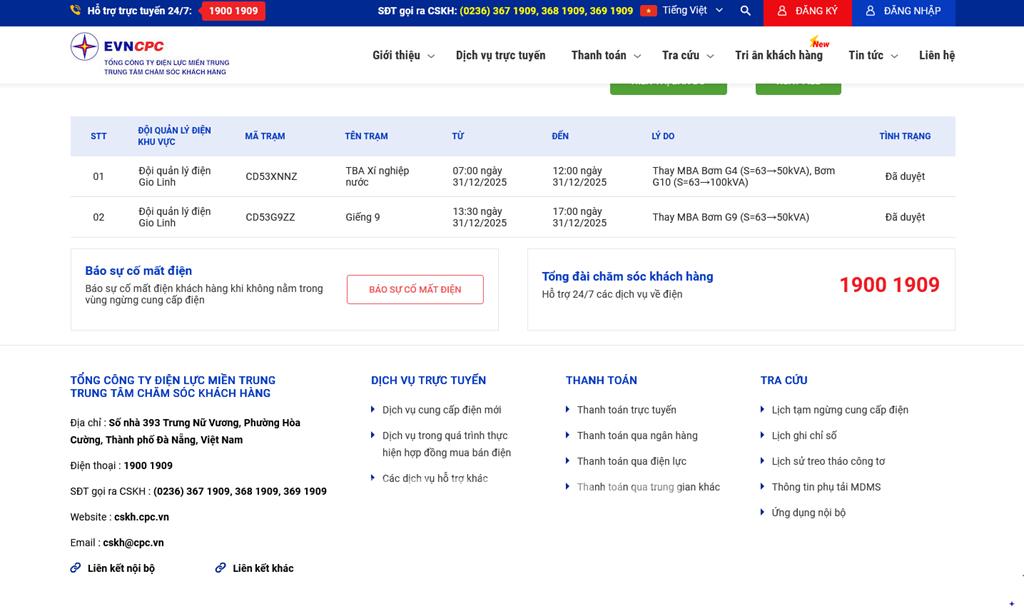The image size is (1024, 614).
Task: Click the headset hotline support icon
Action: (76, 11)
